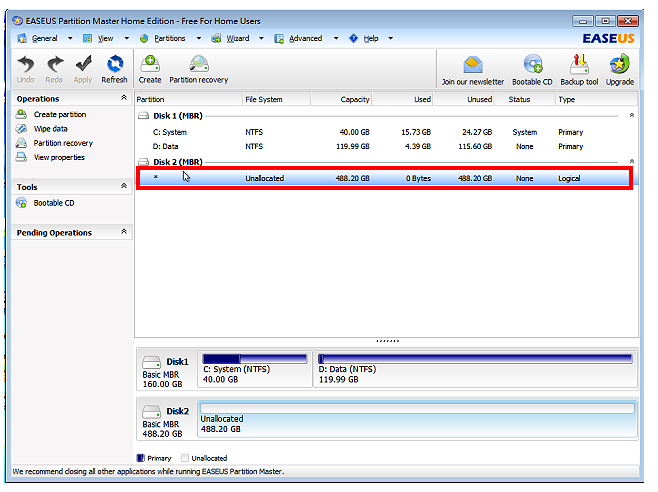Collapse the Disk 1 (MBR) group
658x492 pixels.
coord(632,115)
